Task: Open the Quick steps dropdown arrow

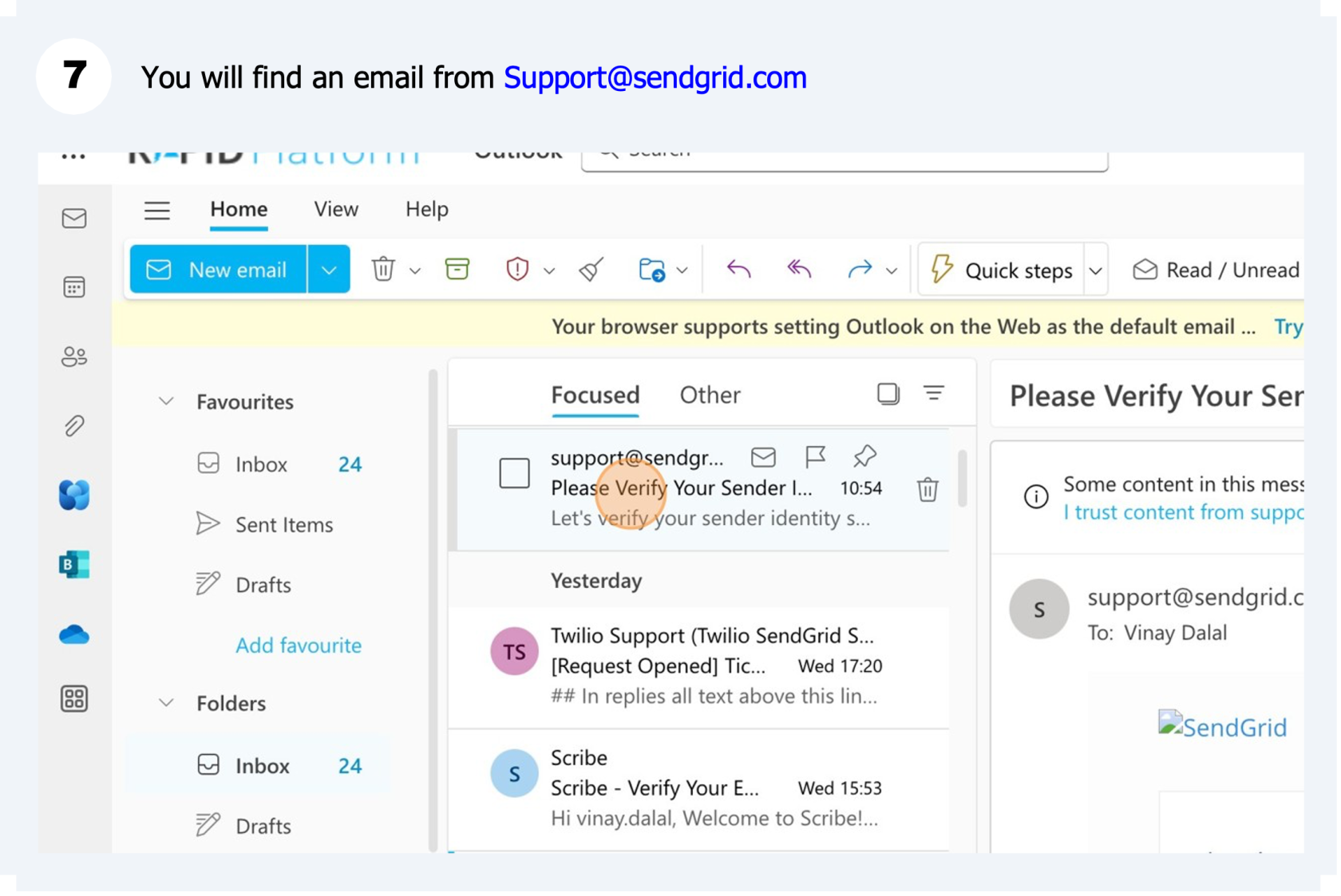Action: coord(1096,271)
